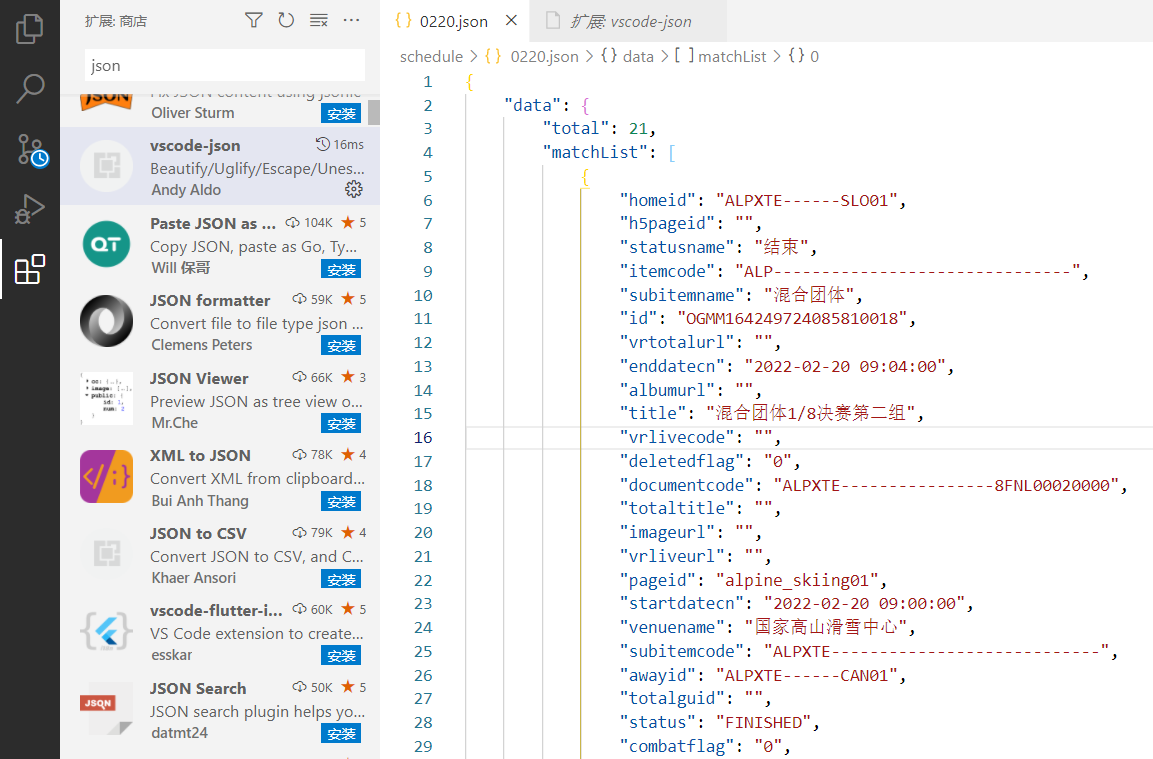Image resolution: width=1153 pixels, height=759 pixels.
Task: Install the JSON Search extension
Action: pos(340,734)
